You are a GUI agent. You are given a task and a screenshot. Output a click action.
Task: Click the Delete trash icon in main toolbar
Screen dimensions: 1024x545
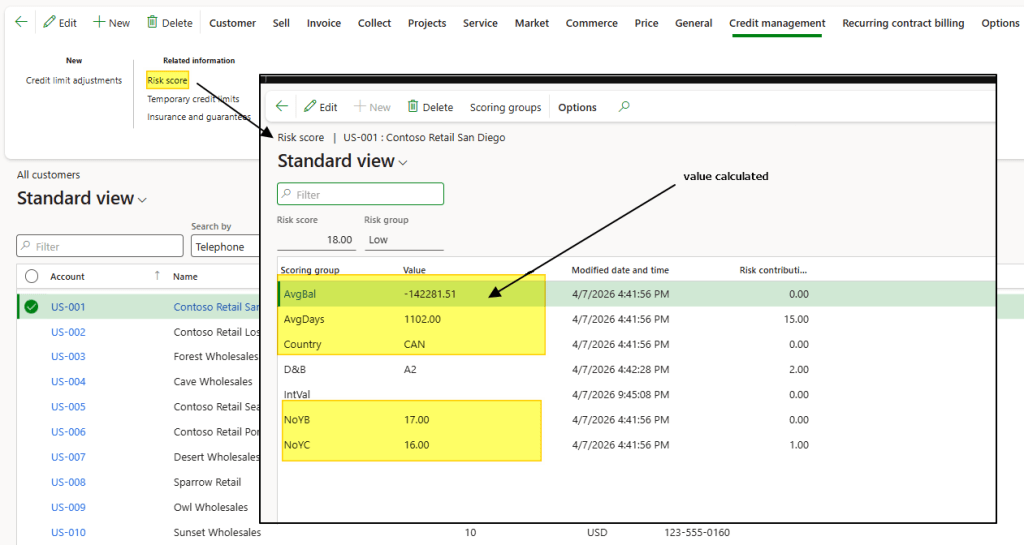tap(152, 22)
